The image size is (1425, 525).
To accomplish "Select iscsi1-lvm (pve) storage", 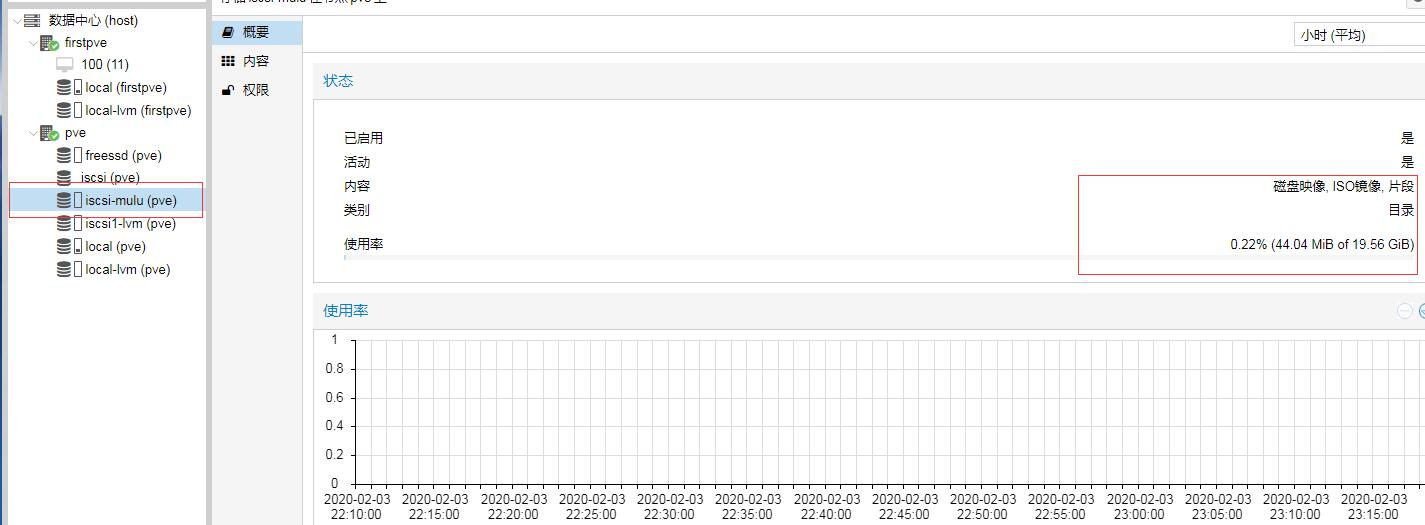I will [x=130, y=224].
